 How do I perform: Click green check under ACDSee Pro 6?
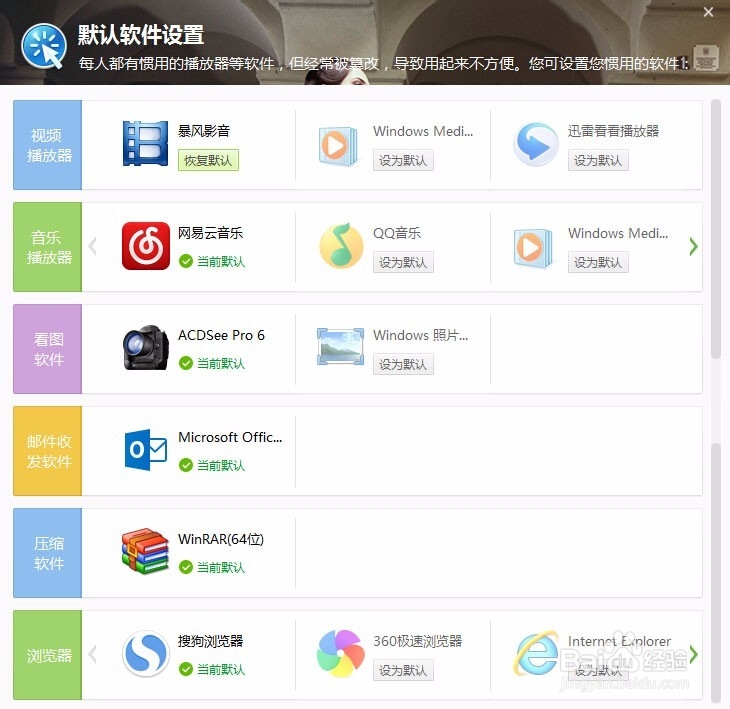point(186,363)
